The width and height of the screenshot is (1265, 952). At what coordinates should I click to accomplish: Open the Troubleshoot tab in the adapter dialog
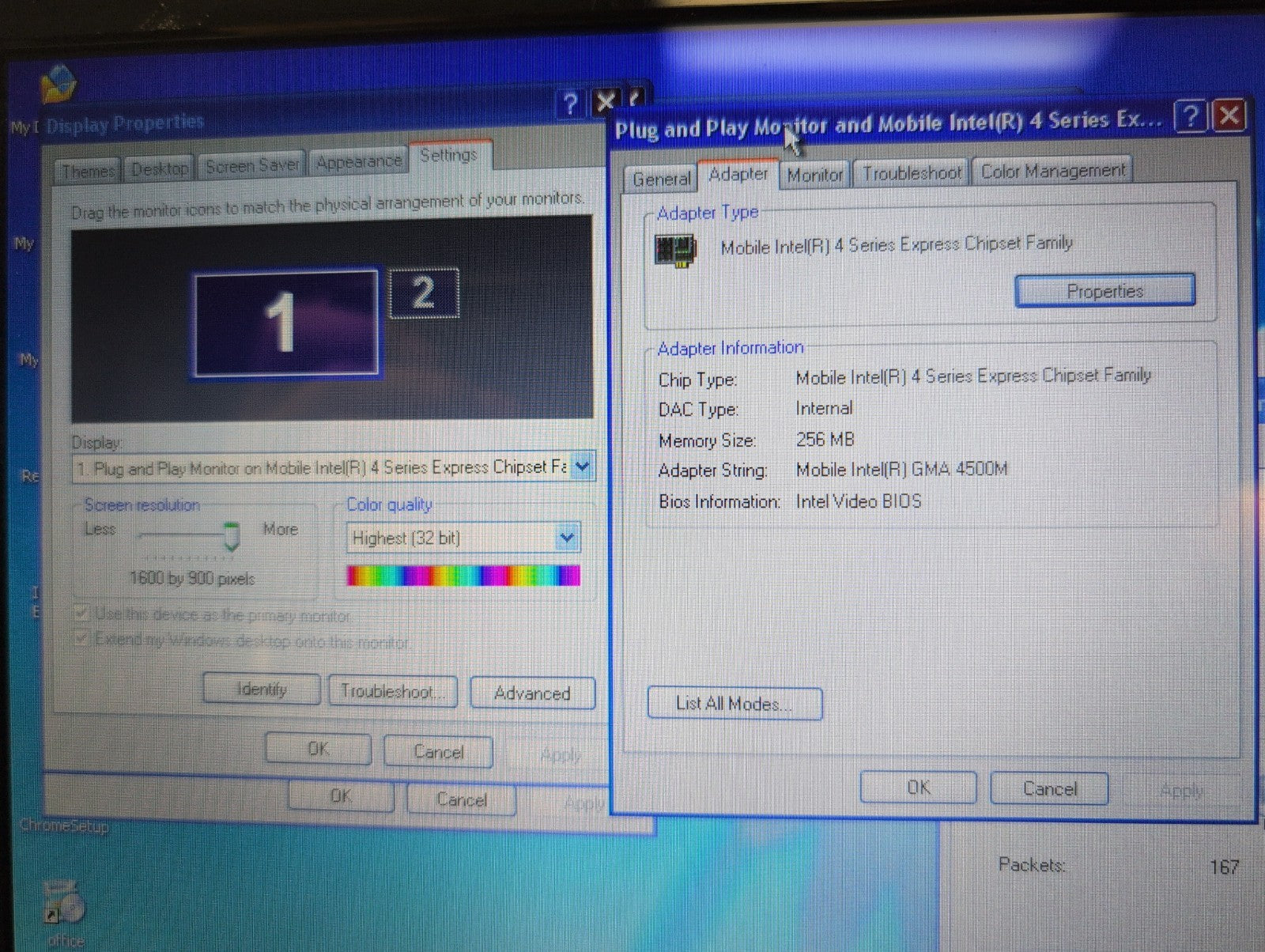912,172
